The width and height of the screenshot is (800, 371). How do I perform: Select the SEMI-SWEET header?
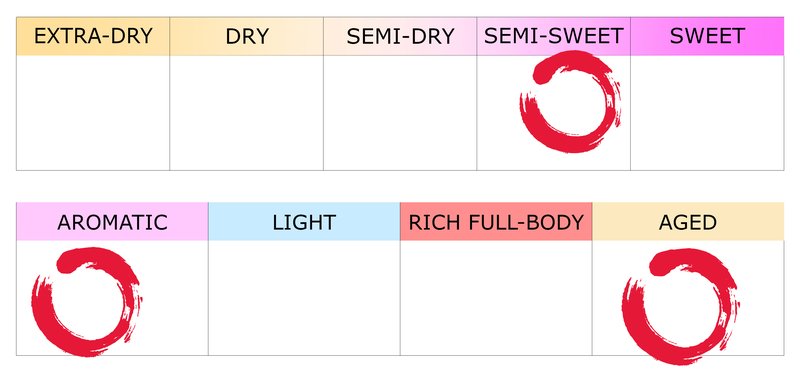click(x=554, y=36)
